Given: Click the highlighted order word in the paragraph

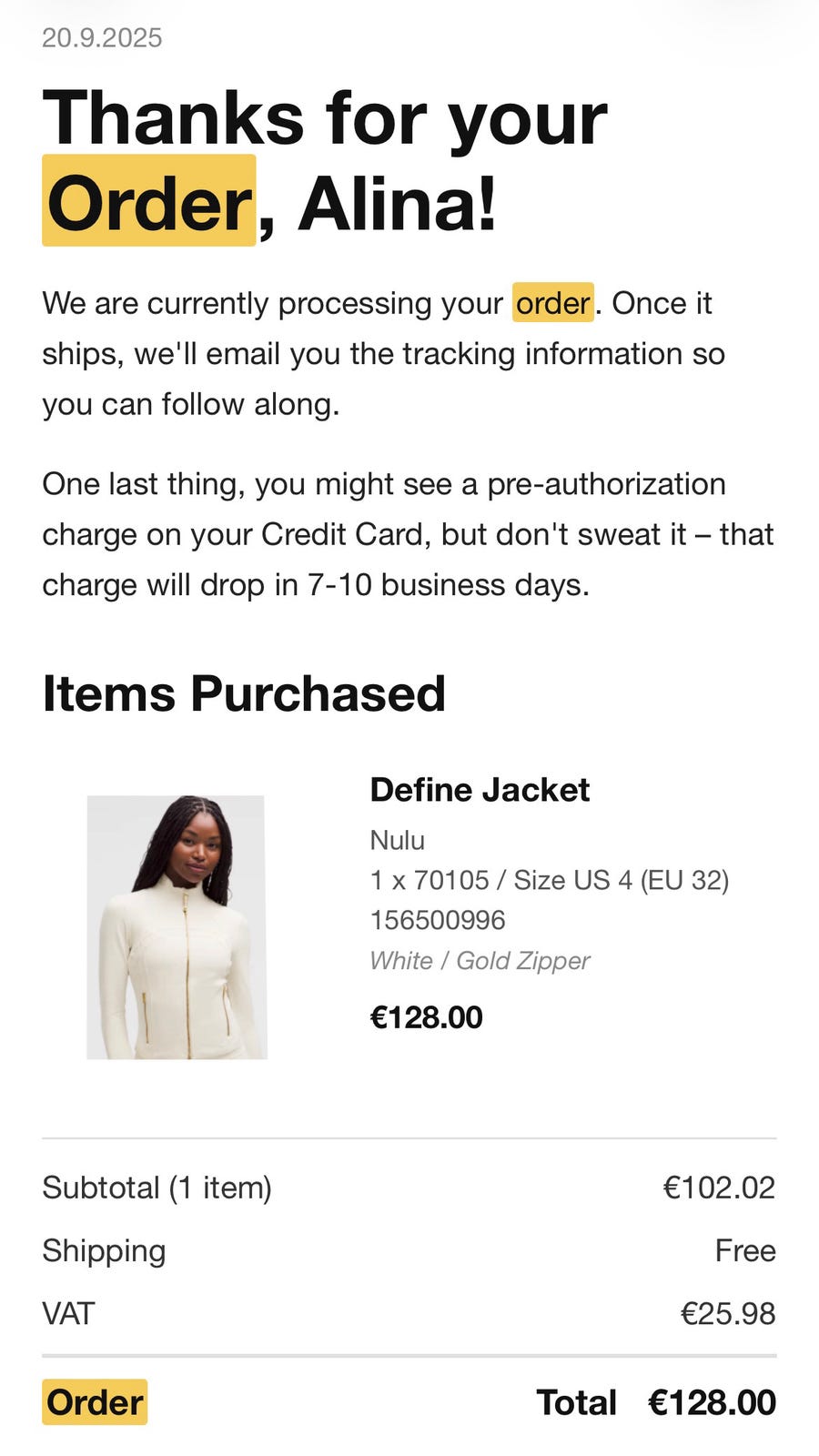Looking at the screenshot, I should (x=553, y=303).
